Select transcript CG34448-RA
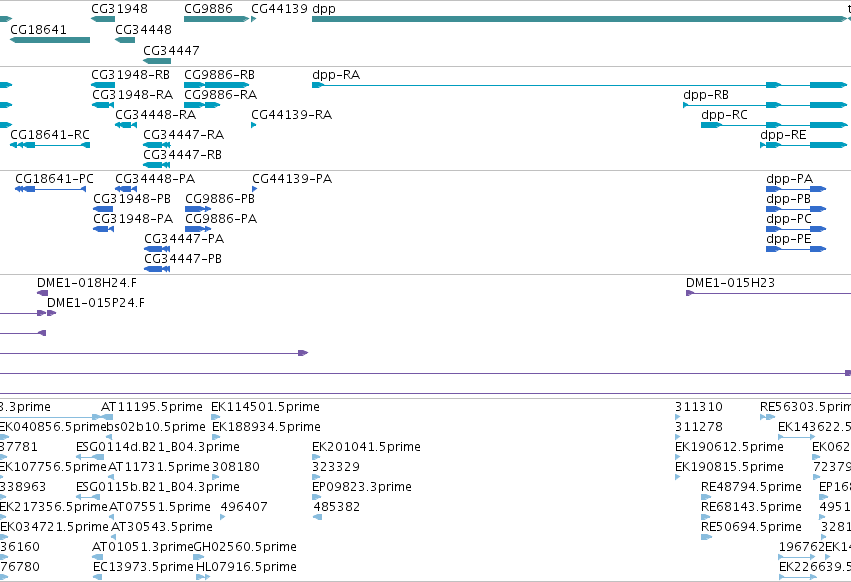 pos(126,125)
